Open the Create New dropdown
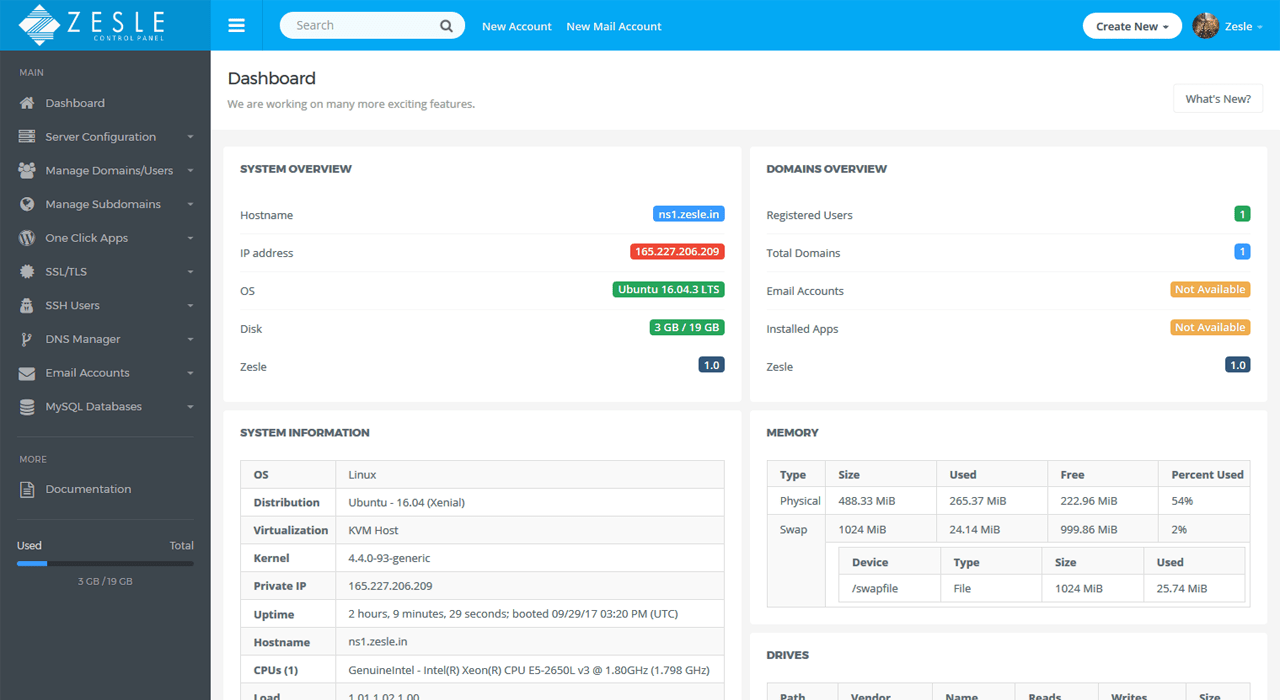This screenshot has height=700, width=1280. (x=1132, y=26)
